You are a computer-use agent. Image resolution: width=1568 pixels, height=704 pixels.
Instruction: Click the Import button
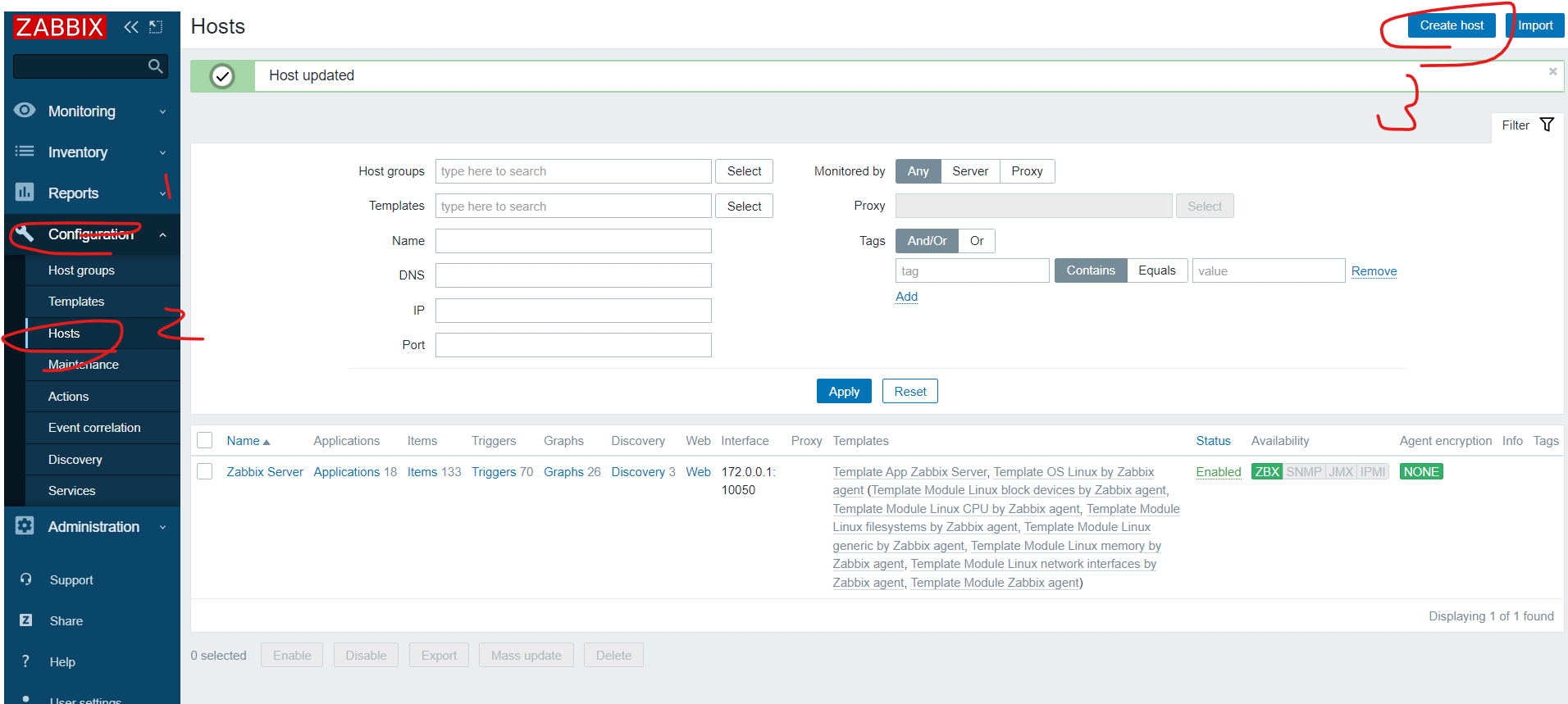click(x=1535, y=25)
